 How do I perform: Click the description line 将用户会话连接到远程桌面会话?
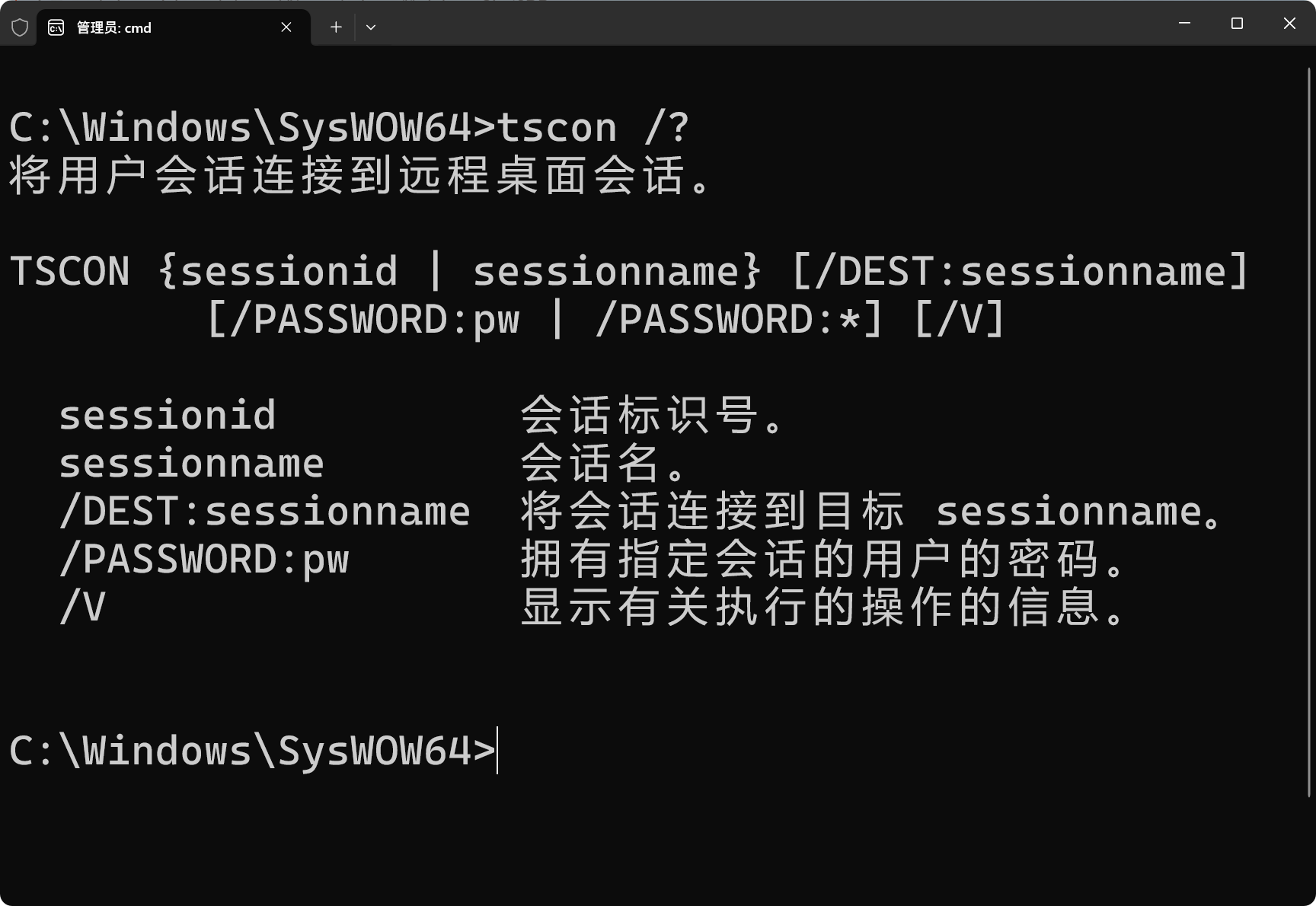tap(359, 175)
